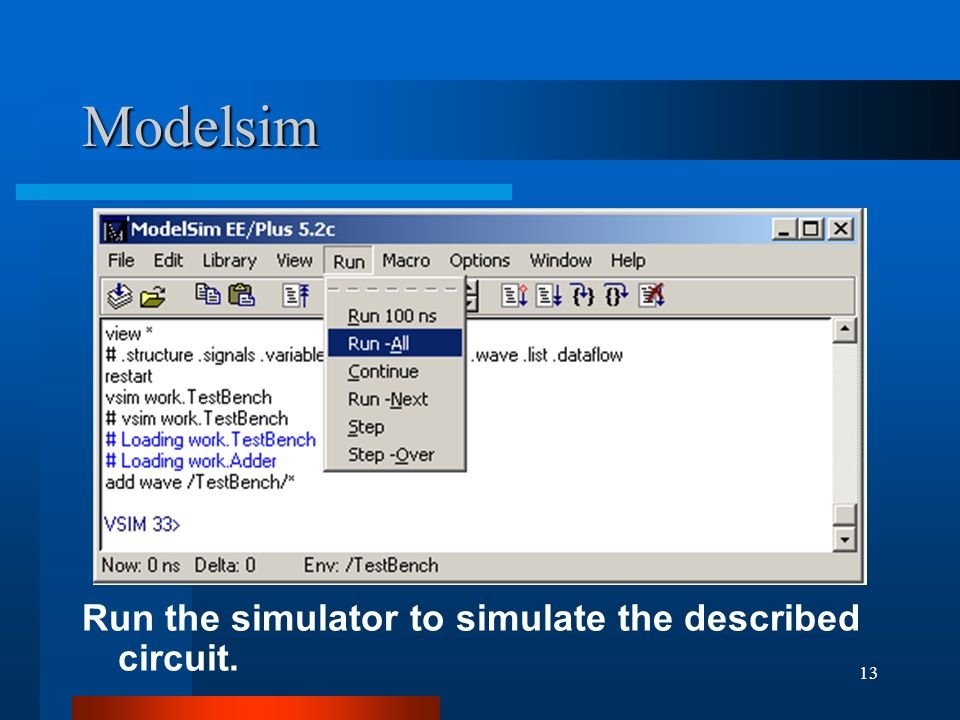This screenshot has width=960, height=720.
Task: Choose Continue from the Run menu
Action: (395, 372)
